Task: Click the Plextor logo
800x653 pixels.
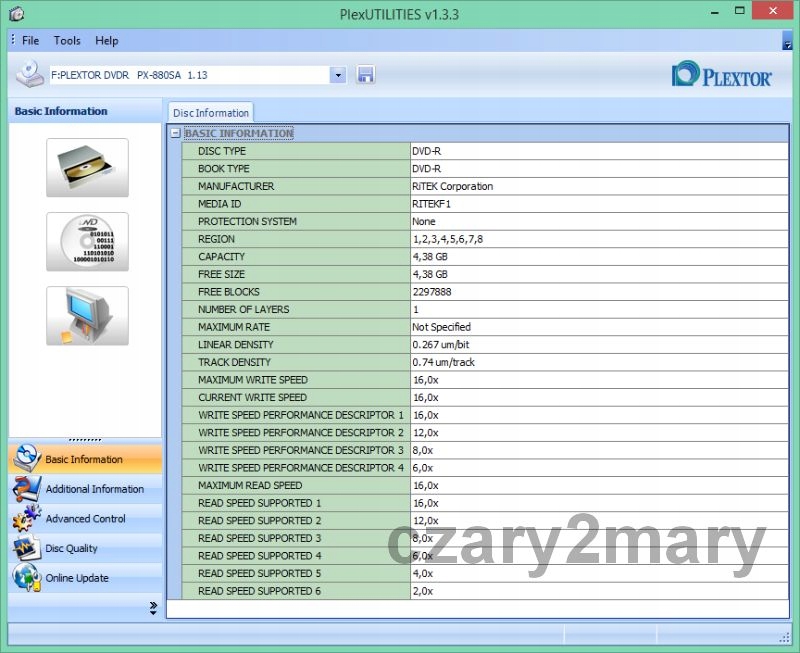Action: click(x=722, y=75)
